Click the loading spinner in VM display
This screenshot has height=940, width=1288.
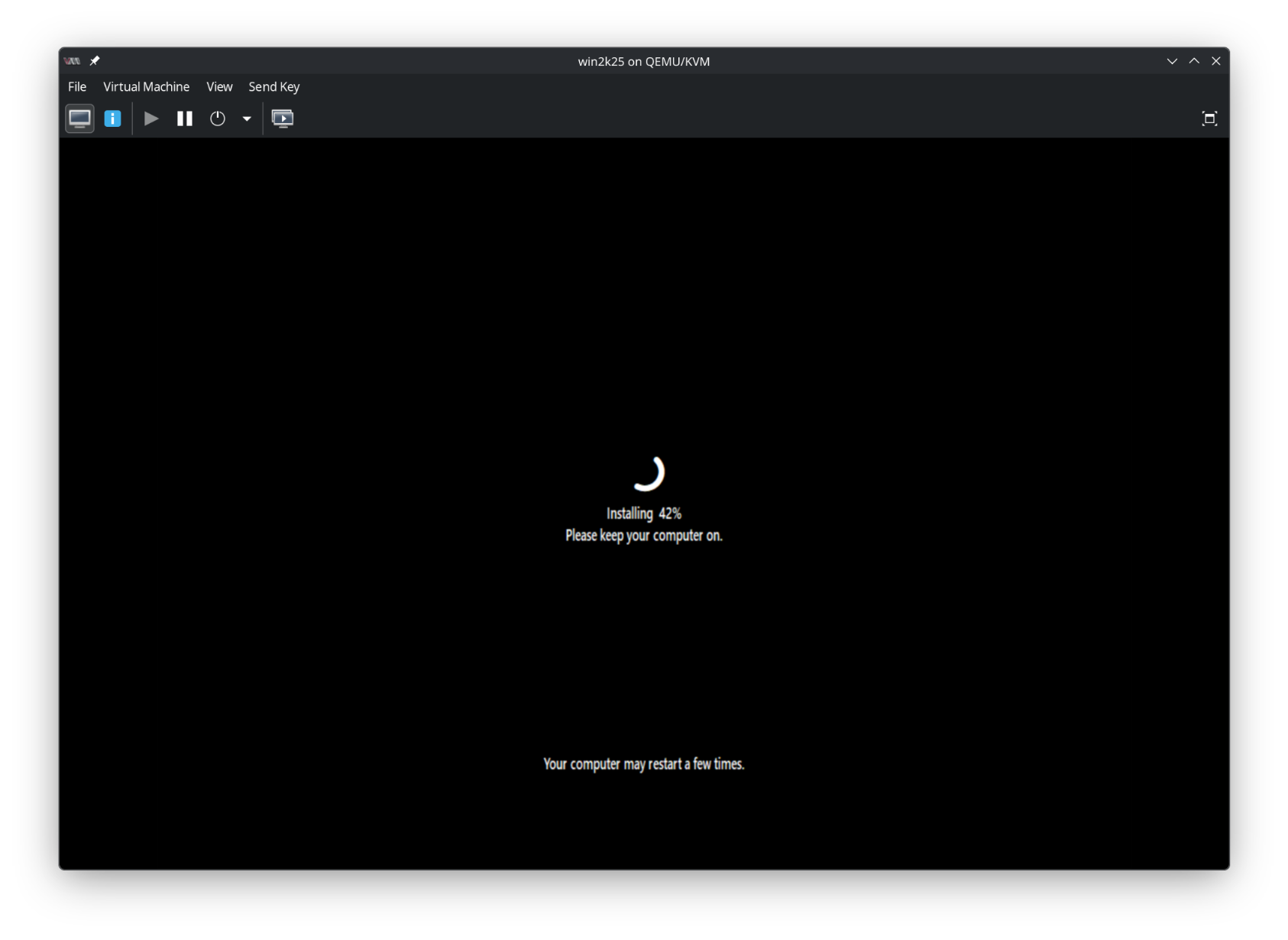point(648,473)
